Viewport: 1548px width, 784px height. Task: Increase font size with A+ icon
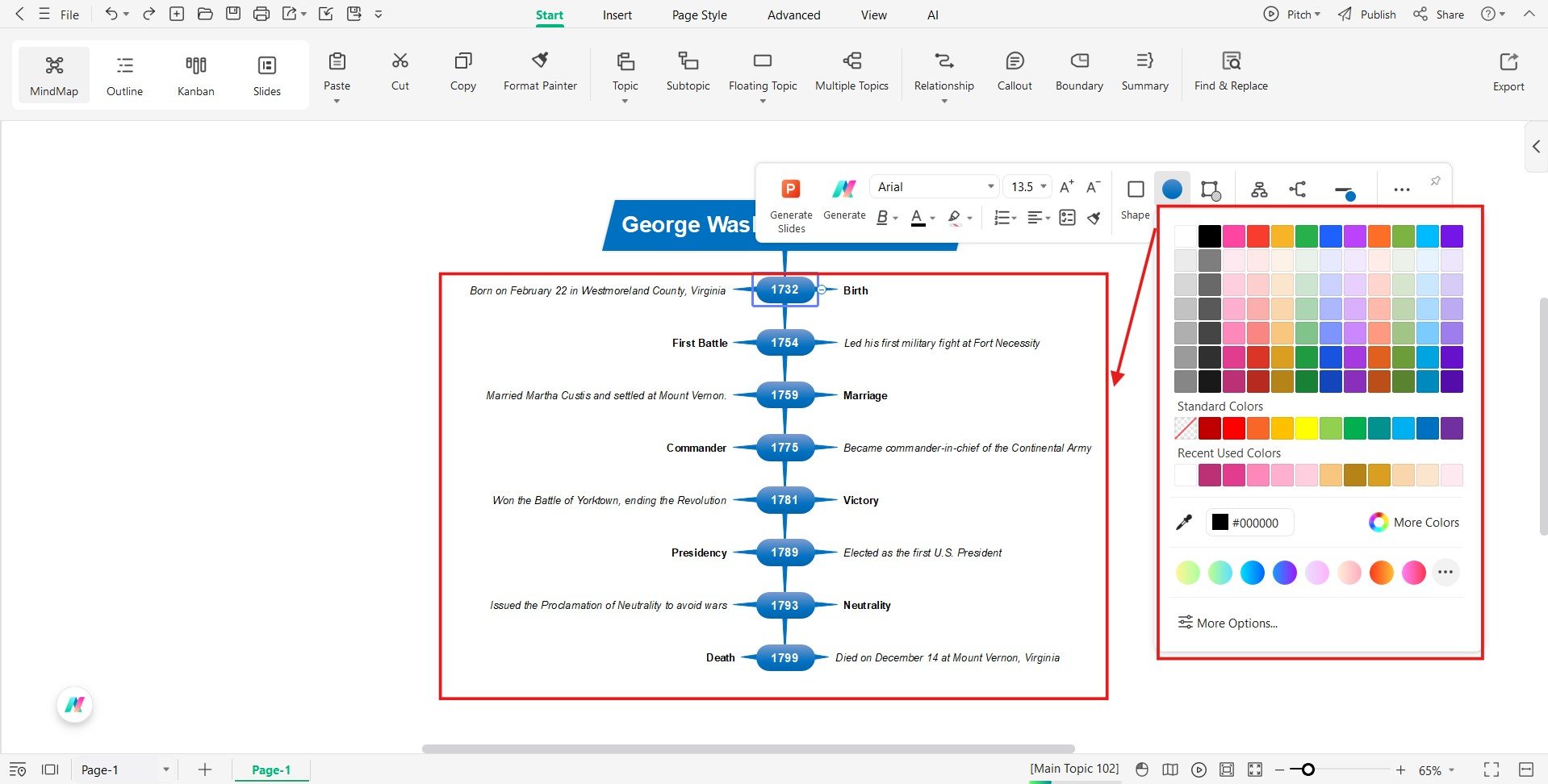click(1066, 187)
